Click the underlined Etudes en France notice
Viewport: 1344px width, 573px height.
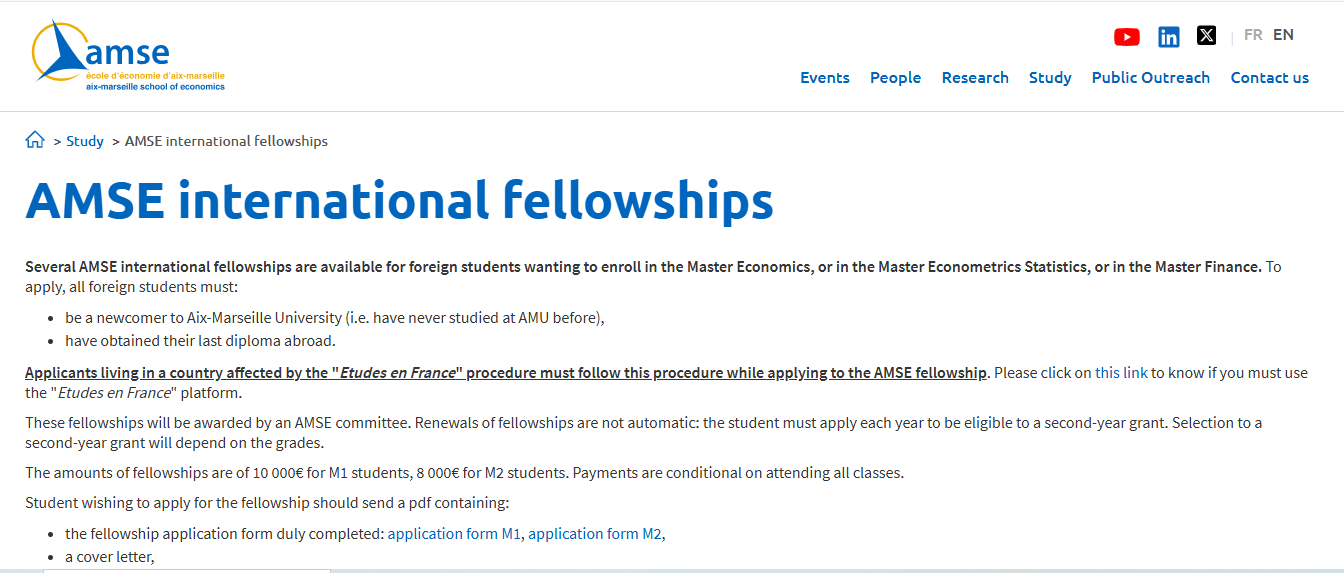506,373
